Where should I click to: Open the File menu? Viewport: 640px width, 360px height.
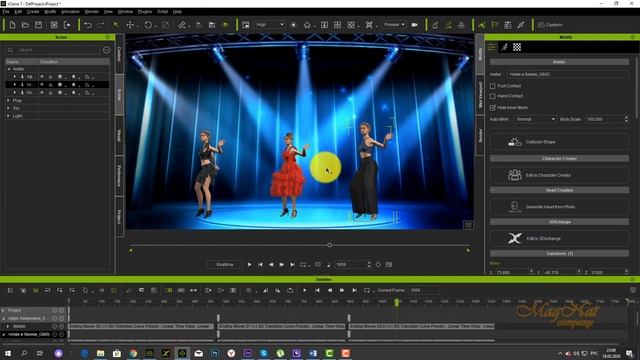tap(6, 12)
